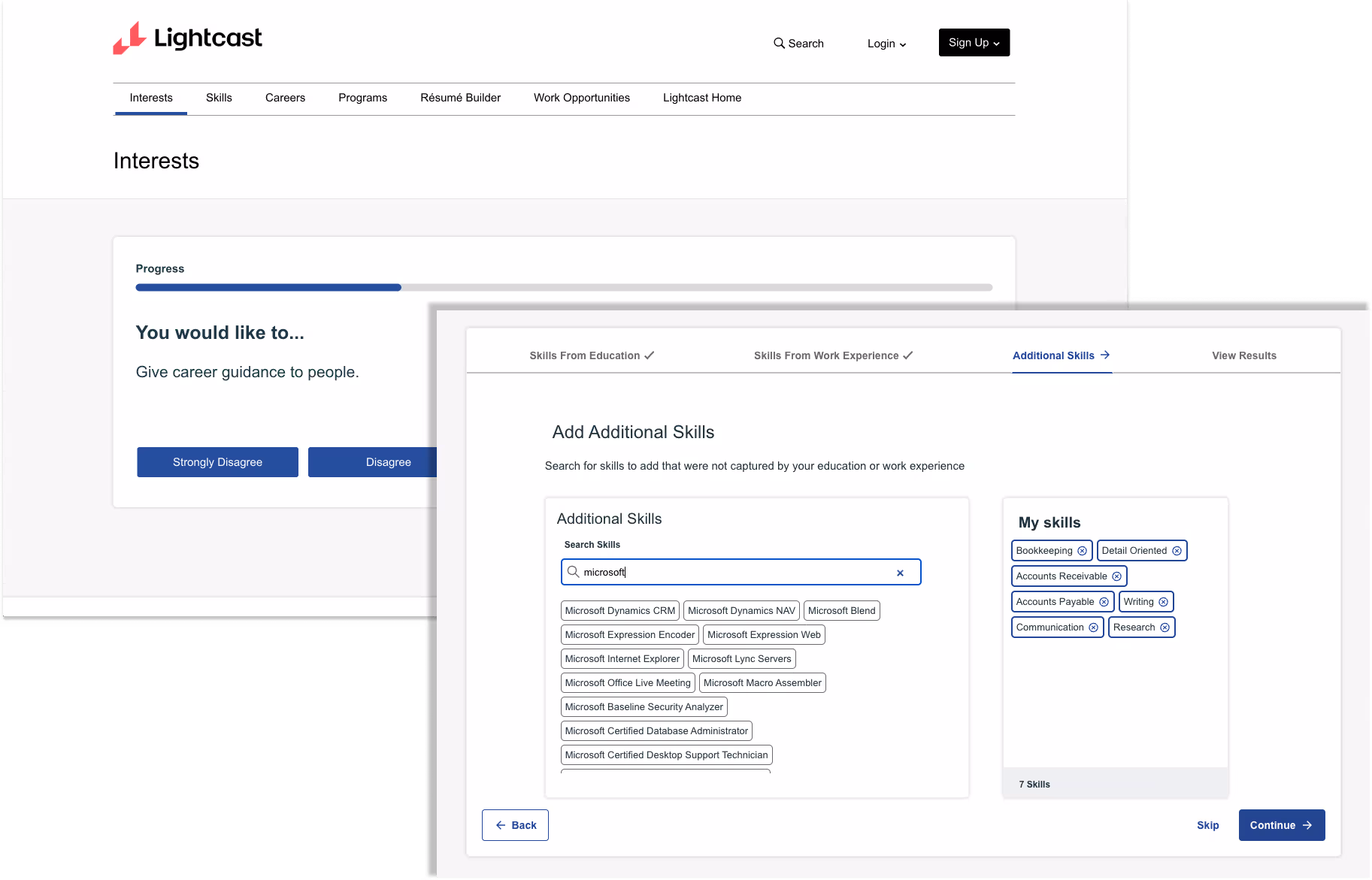Jump to View Results step
The height and width of the screenshot is (880, 1372).
(x=1244, y=355)
